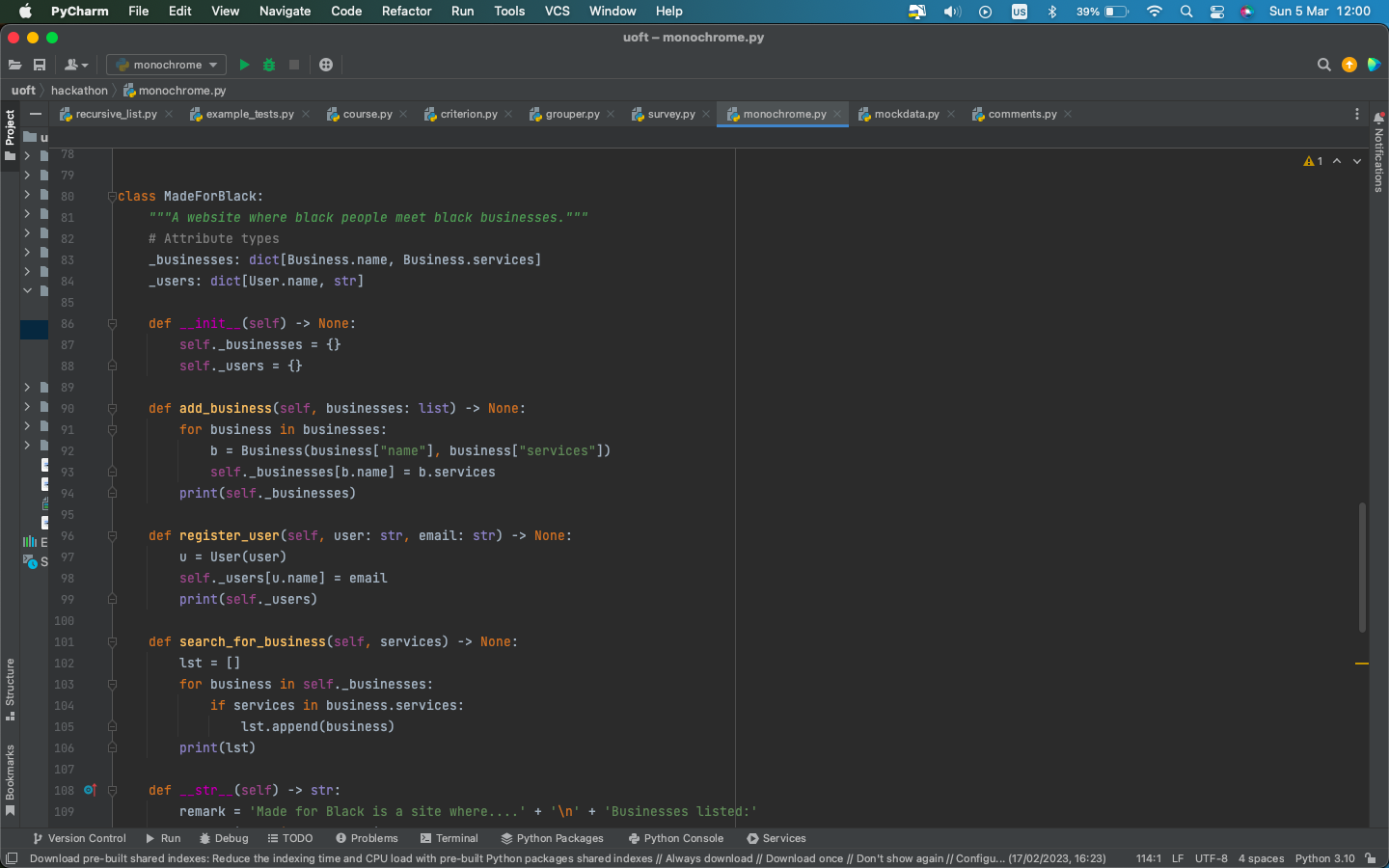This screenshot has width=1389, height=868.
Task: Close the comments.py tab
Action: tap(1068, 114)
